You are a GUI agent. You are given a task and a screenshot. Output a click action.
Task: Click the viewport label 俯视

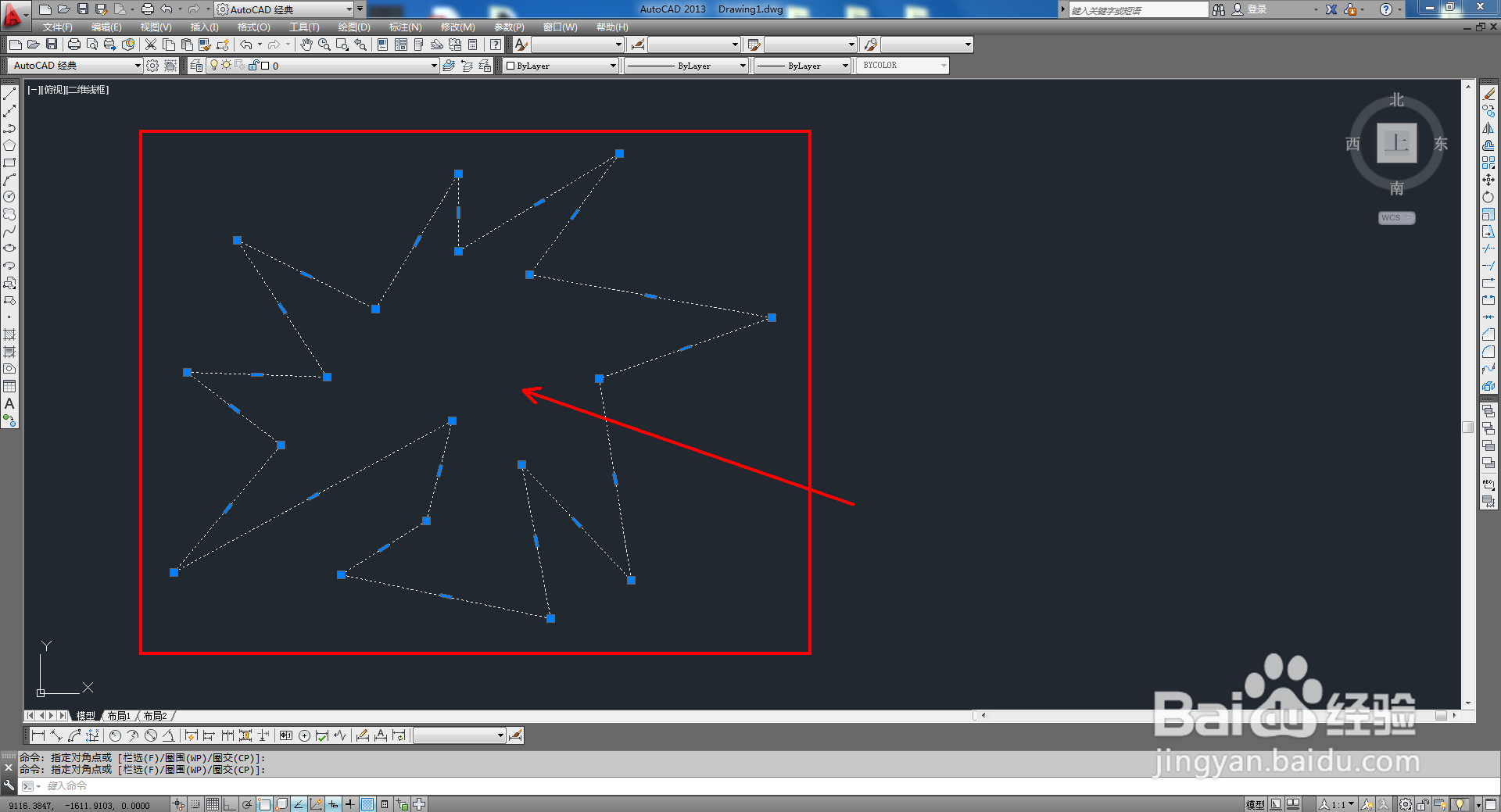(54, 90)
